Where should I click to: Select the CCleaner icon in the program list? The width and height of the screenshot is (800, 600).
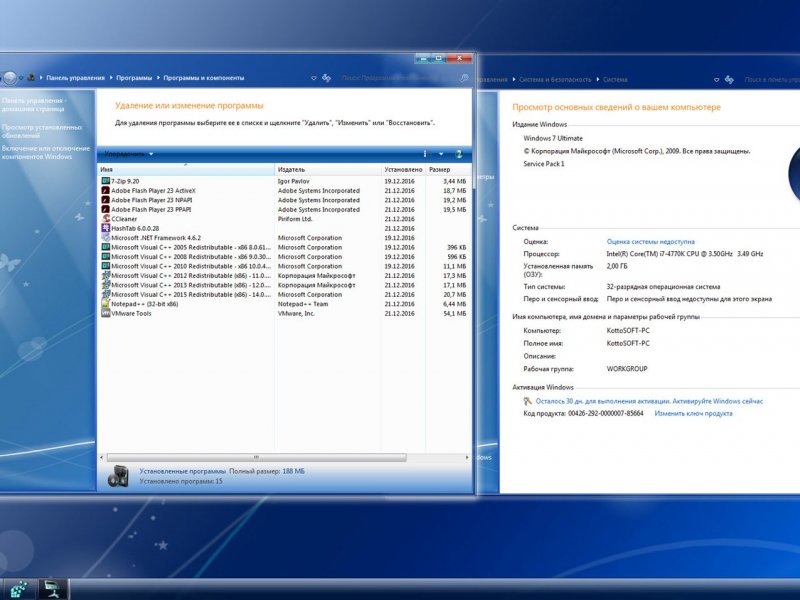click(106, 219)
